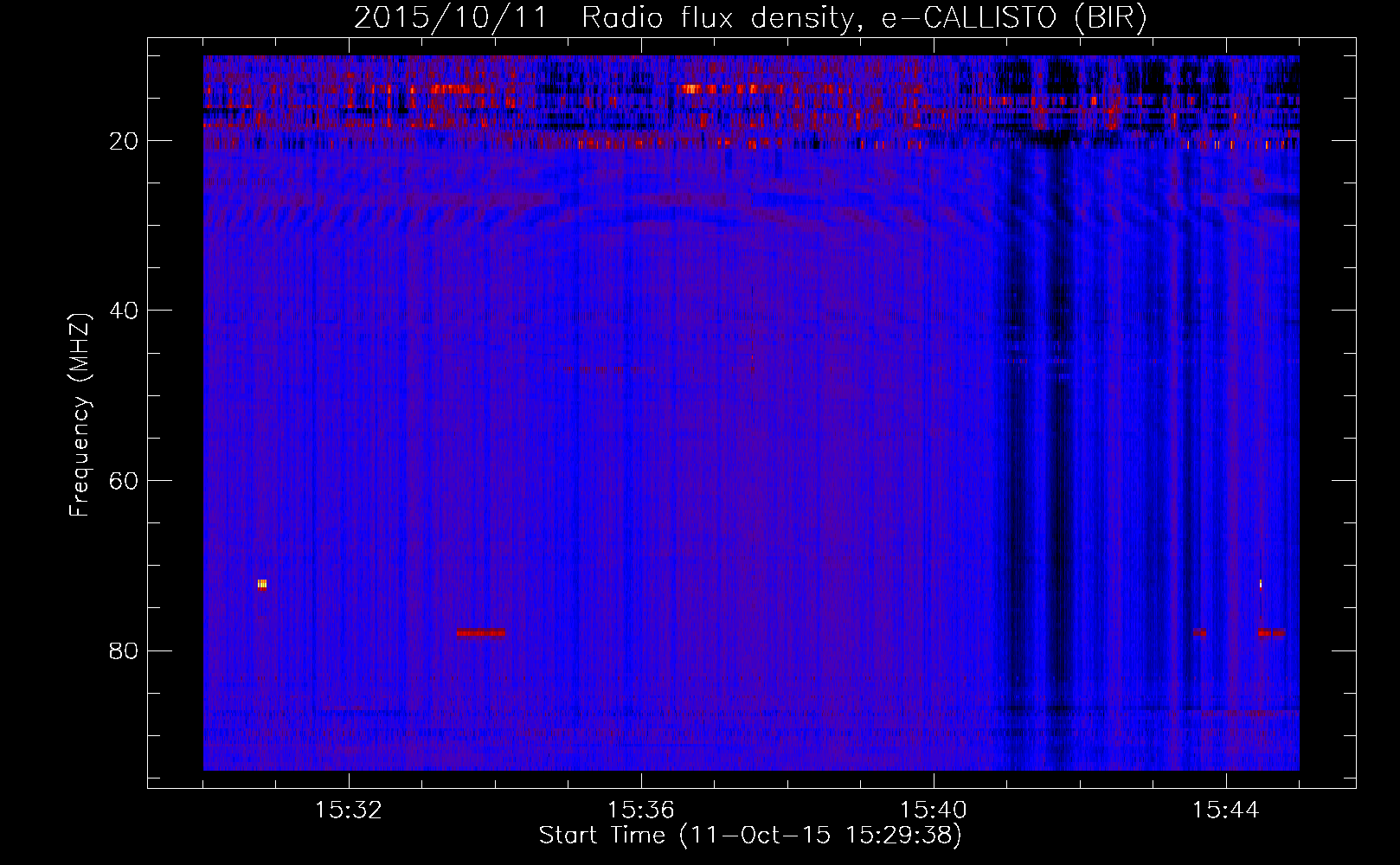Click the "15:44" time tick label

(1226, 811)
